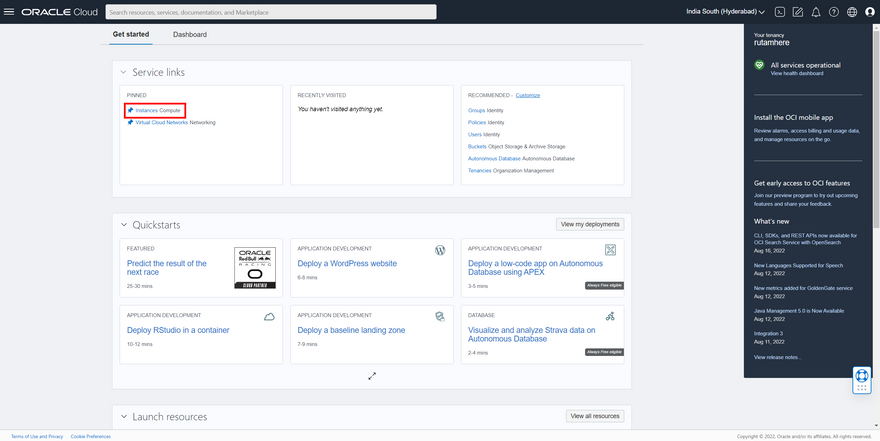Open the language globe icon

[x=852, y=12]
